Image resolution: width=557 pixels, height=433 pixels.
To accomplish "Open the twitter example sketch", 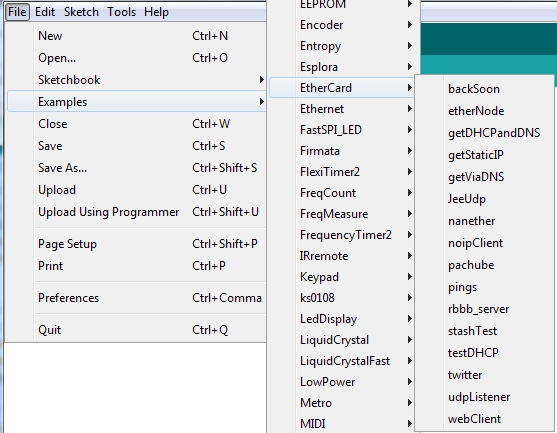I will click(x=484, y=375).
